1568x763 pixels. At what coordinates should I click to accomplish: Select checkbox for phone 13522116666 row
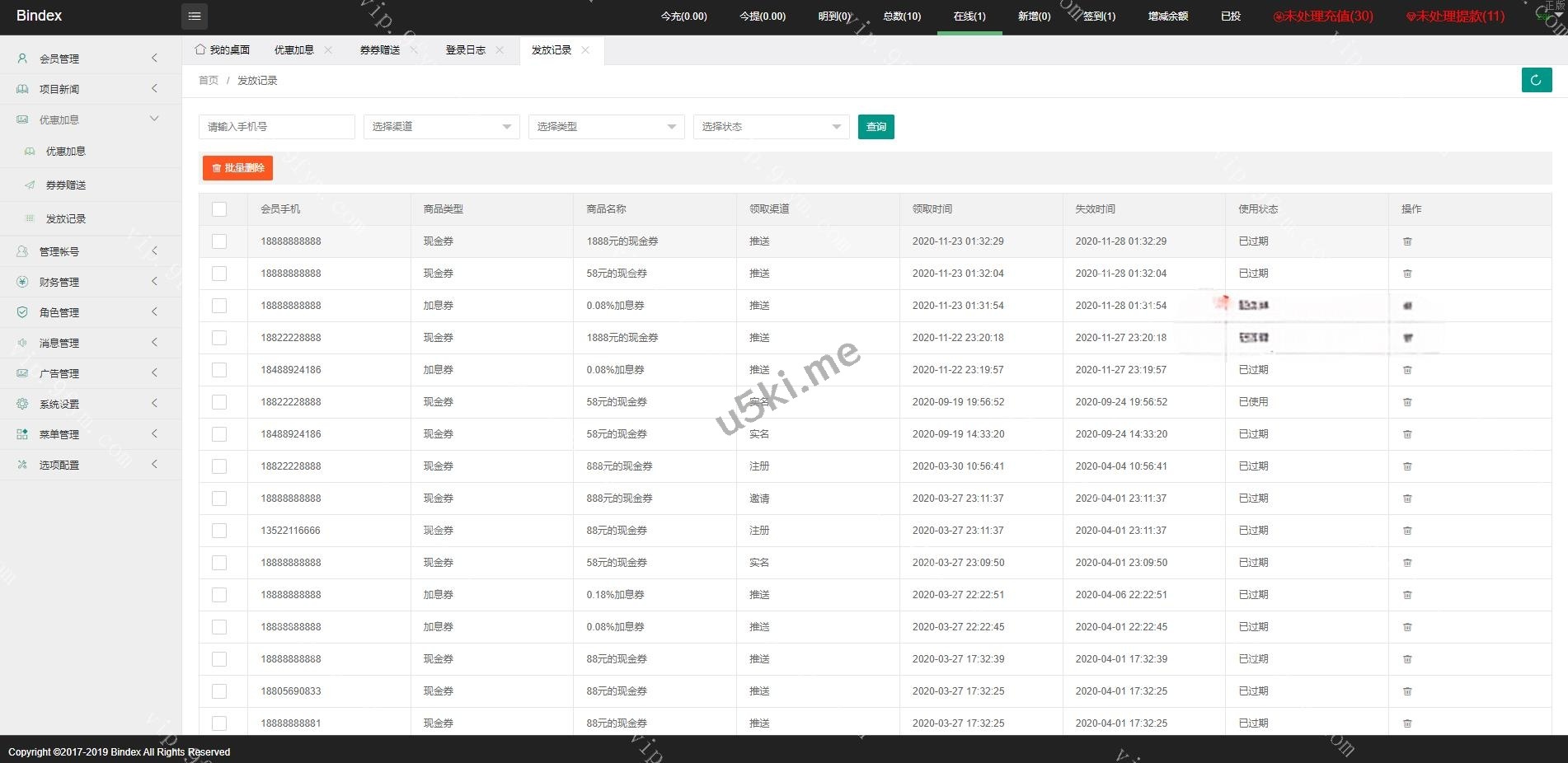click(219, 531)
